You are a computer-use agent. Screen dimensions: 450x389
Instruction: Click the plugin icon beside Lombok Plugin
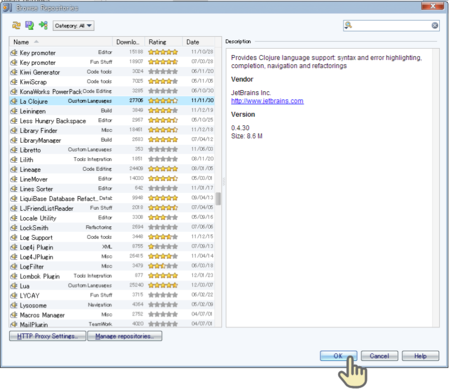coord(14,276)
